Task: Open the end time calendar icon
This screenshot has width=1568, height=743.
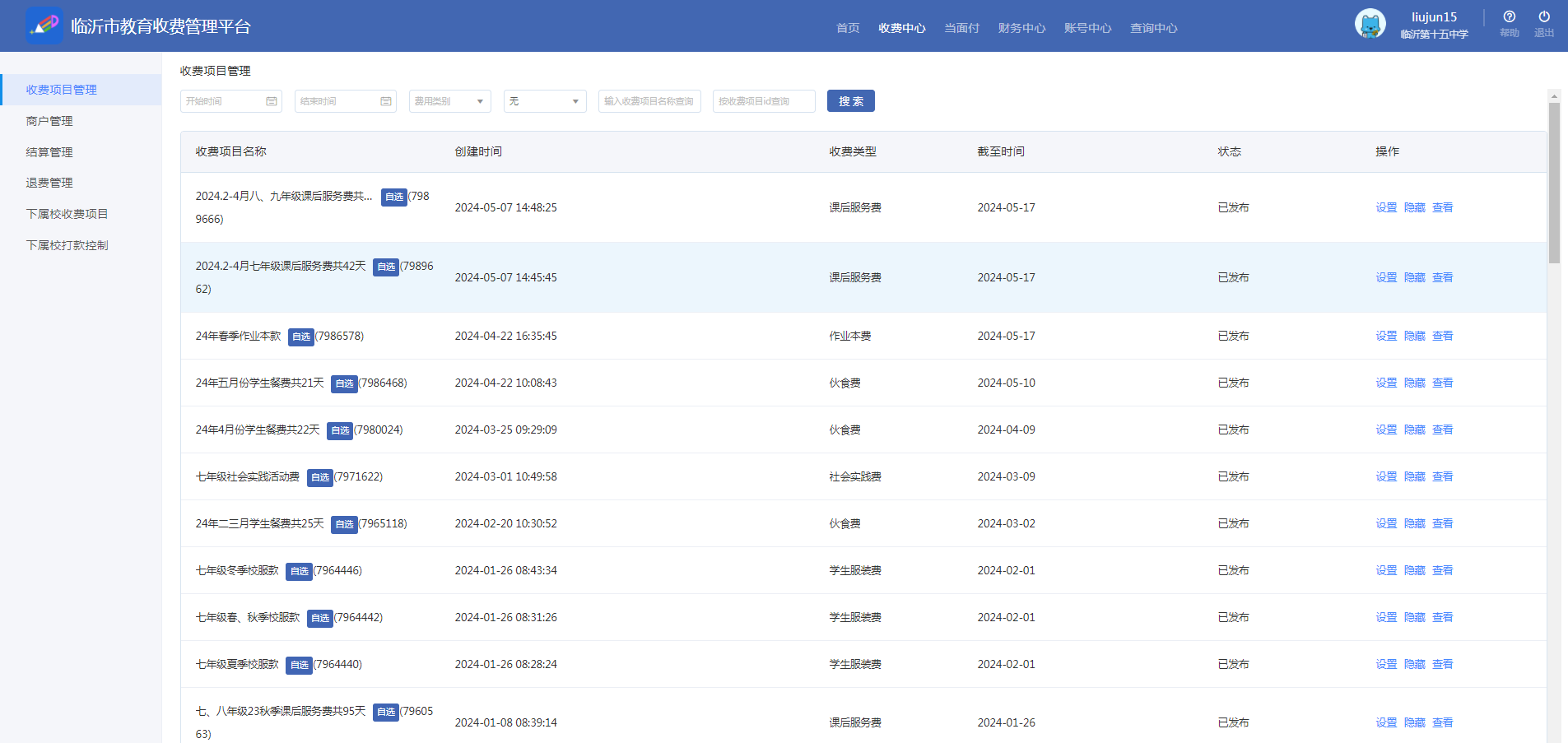Action: point(386,101)
